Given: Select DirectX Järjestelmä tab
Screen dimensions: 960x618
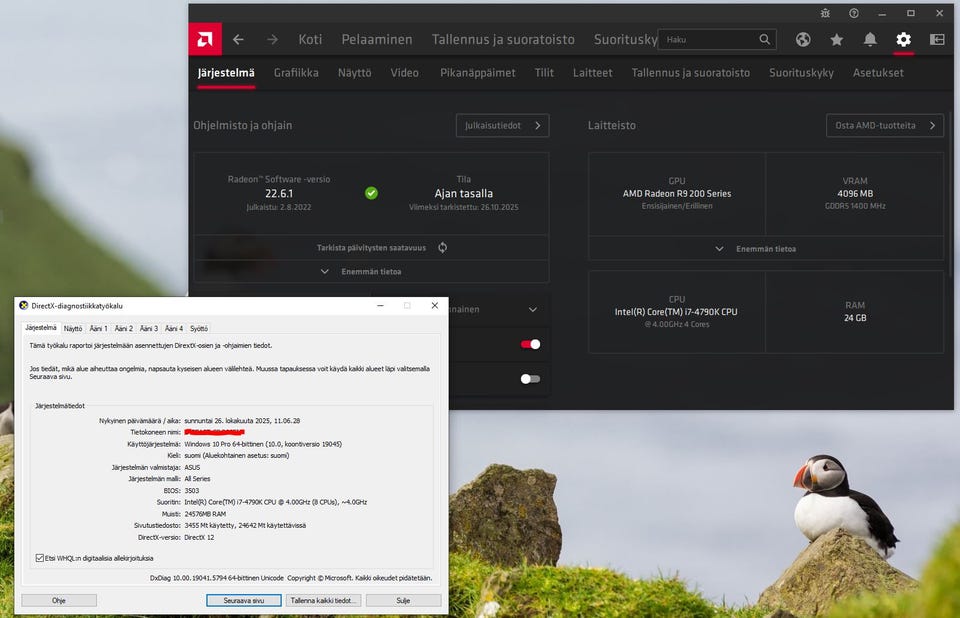Looking at the screenshot, I should 40,328.
